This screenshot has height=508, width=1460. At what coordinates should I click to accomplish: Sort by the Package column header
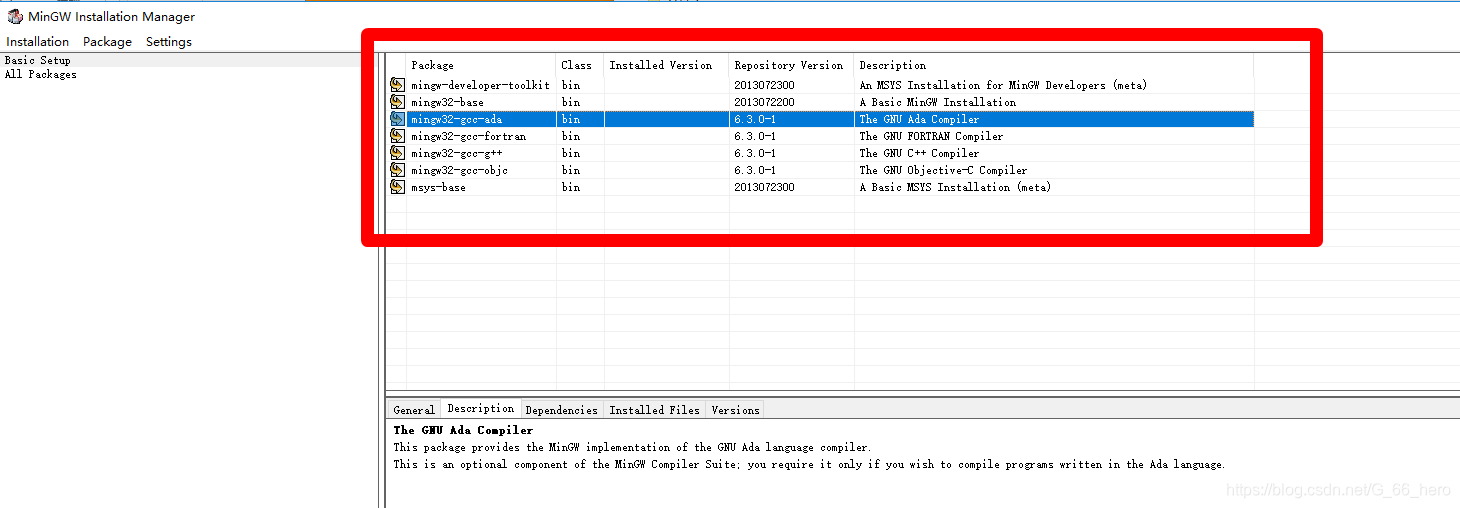coord(481,65)
